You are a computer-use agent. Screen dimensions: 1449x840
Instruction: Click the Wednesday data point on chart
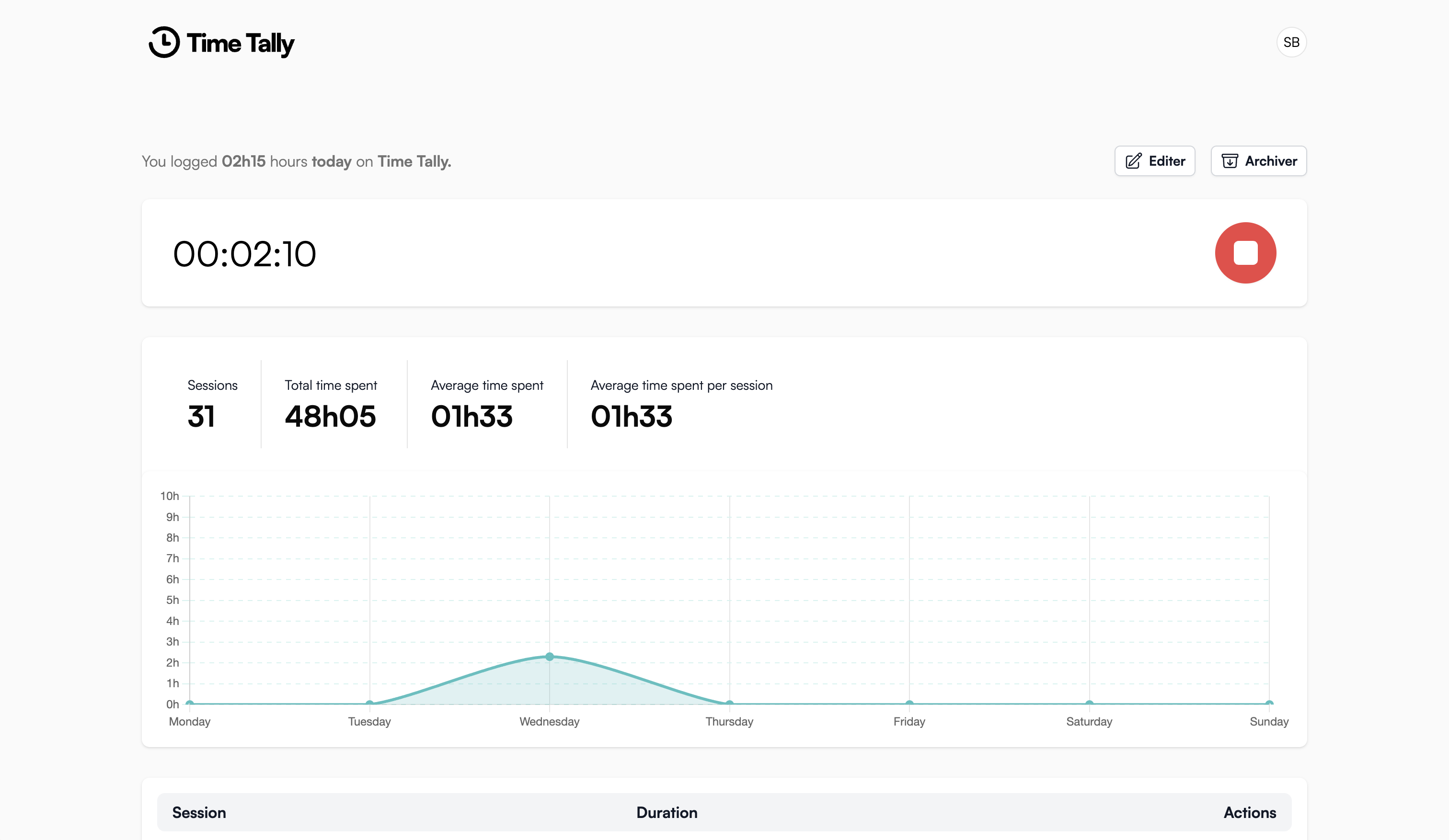click(x=549, y=656)
